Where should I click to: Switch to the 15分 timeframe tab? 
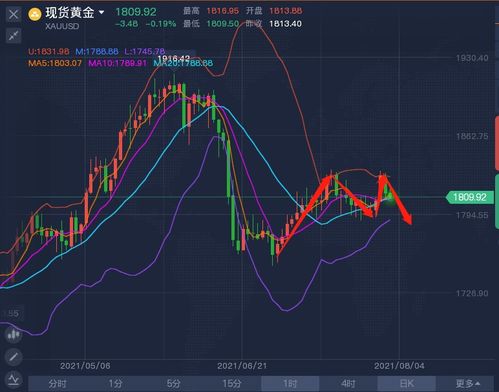232,384
